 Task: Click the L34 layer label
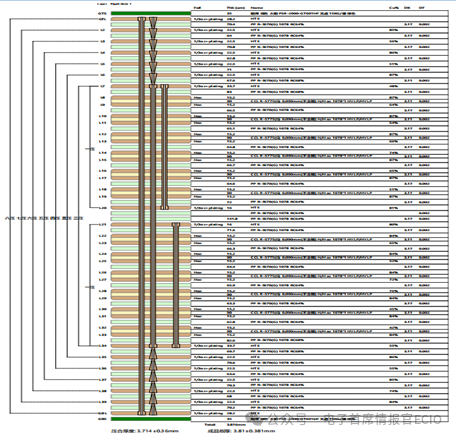pos(102,346)
